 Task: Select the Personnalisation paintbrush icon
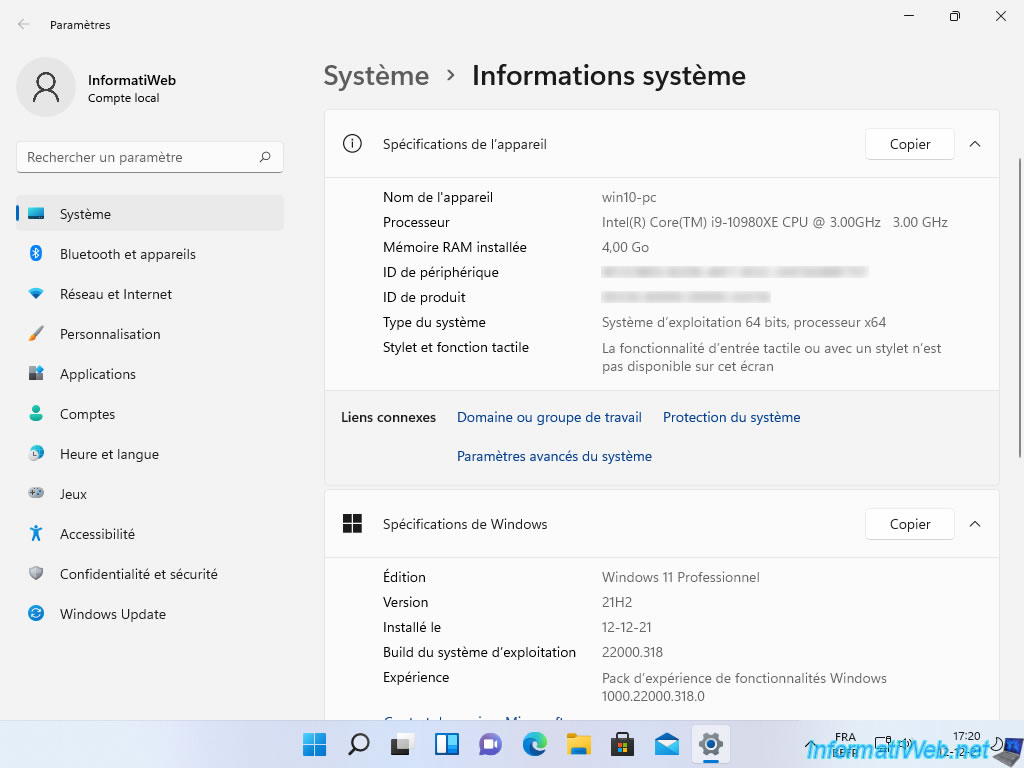[36, 334]
